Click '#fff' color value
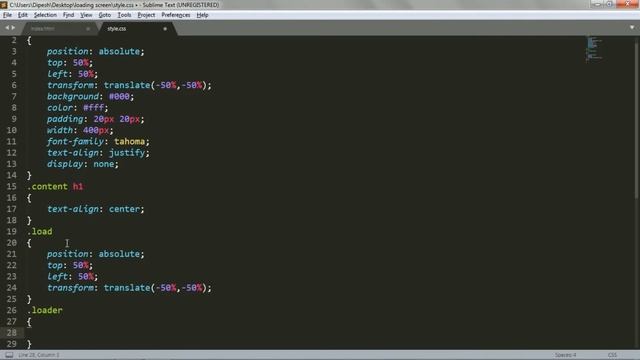This screenshot has height=360, width=640. tap(93, 108)
